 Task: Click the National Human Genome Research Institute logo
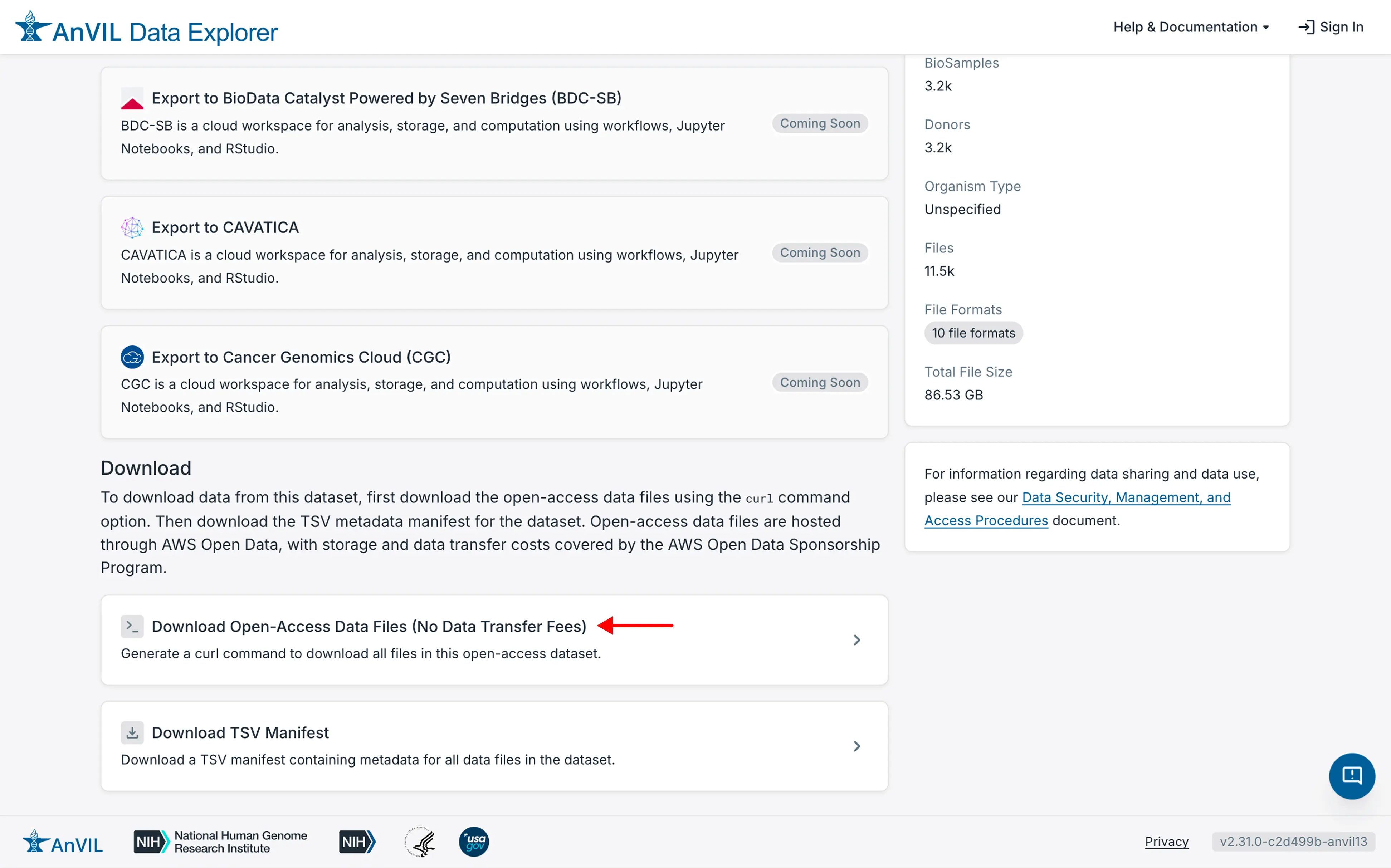coord(220,842)
